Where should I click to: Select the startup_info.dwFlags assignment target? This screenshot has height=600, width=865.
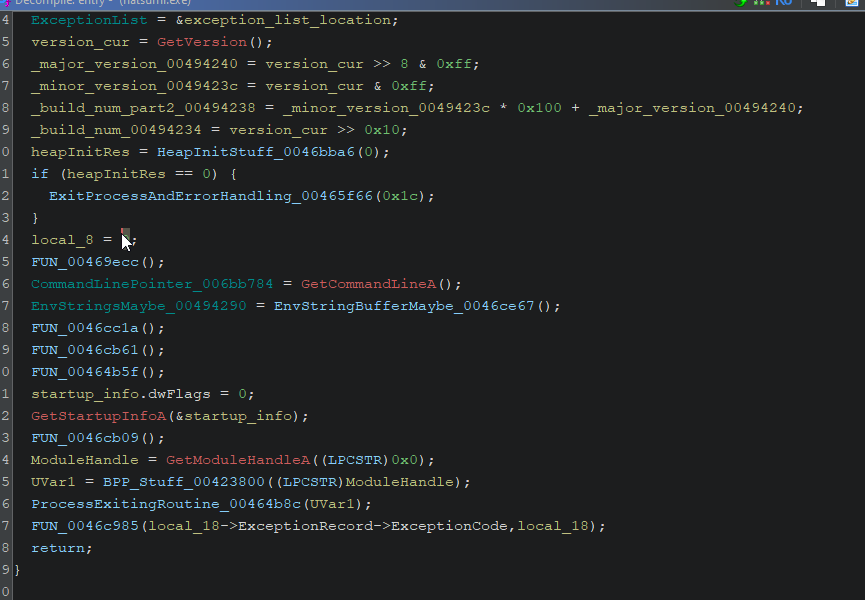116,394
